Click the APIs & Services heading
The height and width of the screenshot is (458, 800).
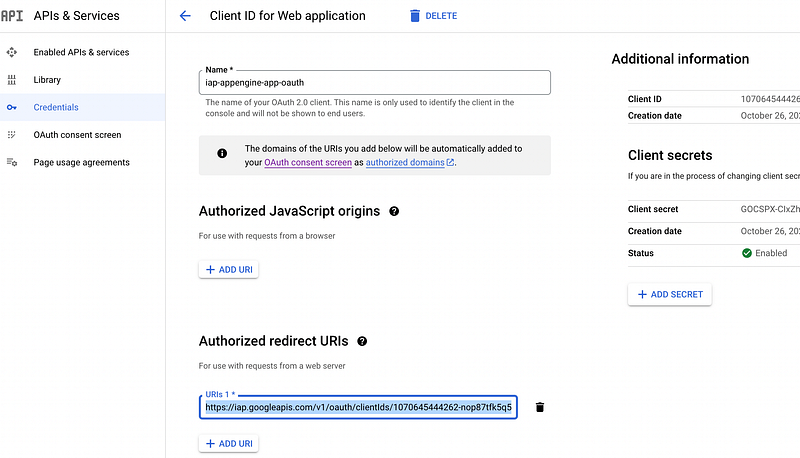click(x=77, y=16)
